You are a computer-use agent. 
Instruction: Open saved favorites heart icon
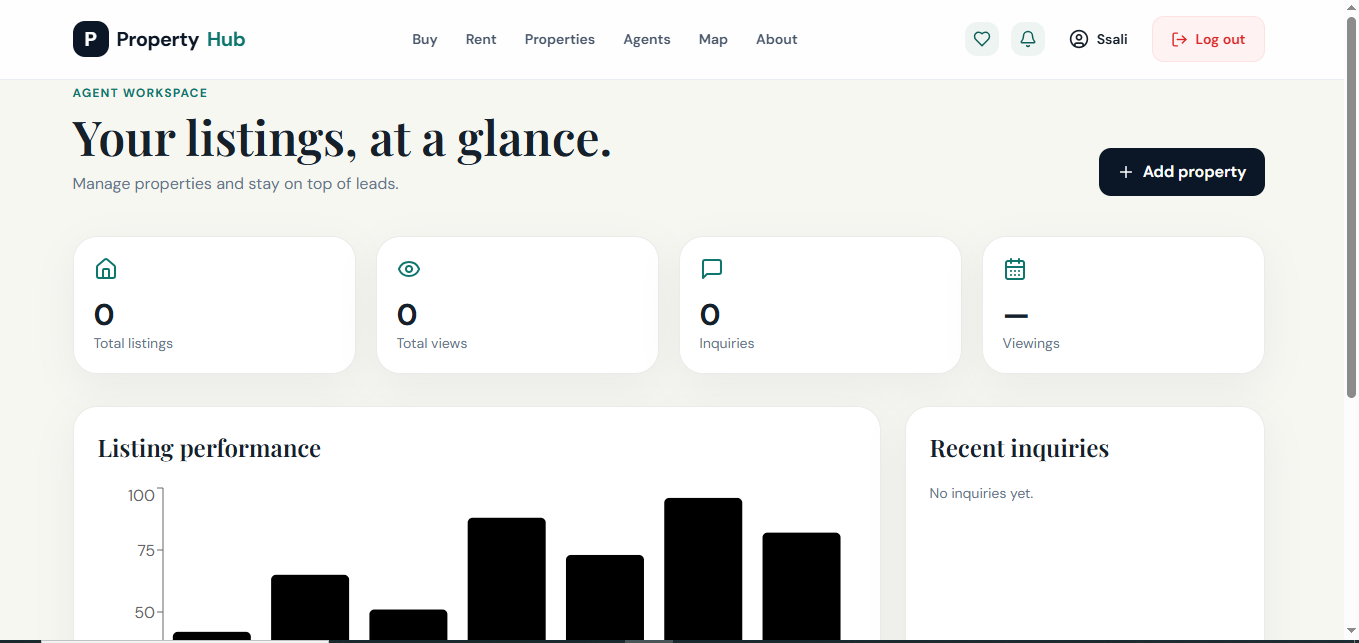point(982,39)
